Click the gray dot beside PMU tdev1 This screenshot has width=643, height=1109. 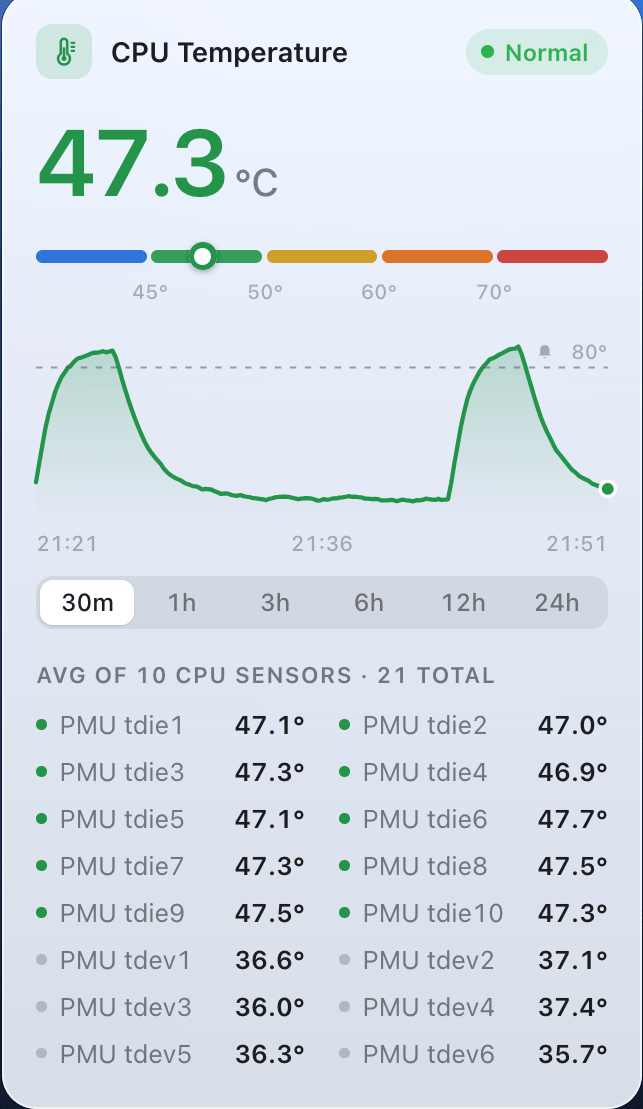[x=42, y=960]
